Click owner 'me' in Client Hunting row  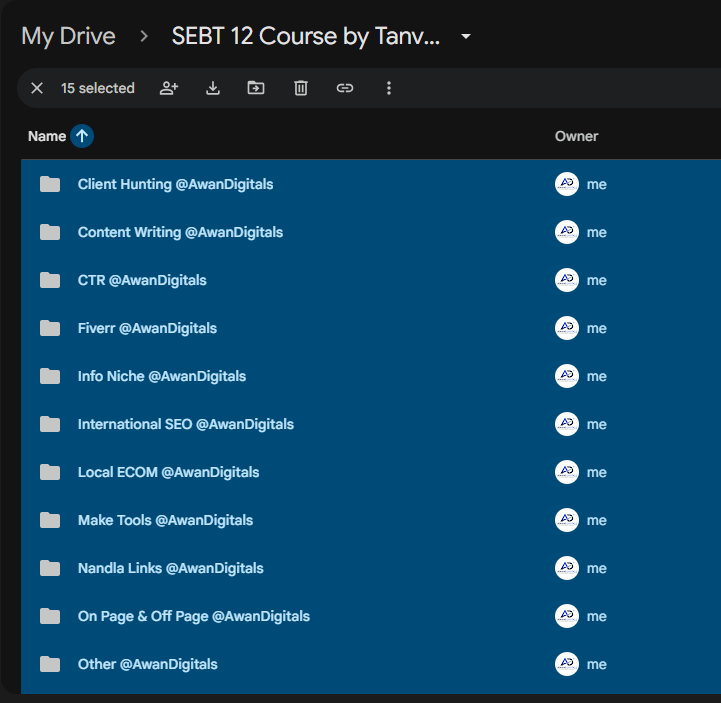tap(596, 185)
